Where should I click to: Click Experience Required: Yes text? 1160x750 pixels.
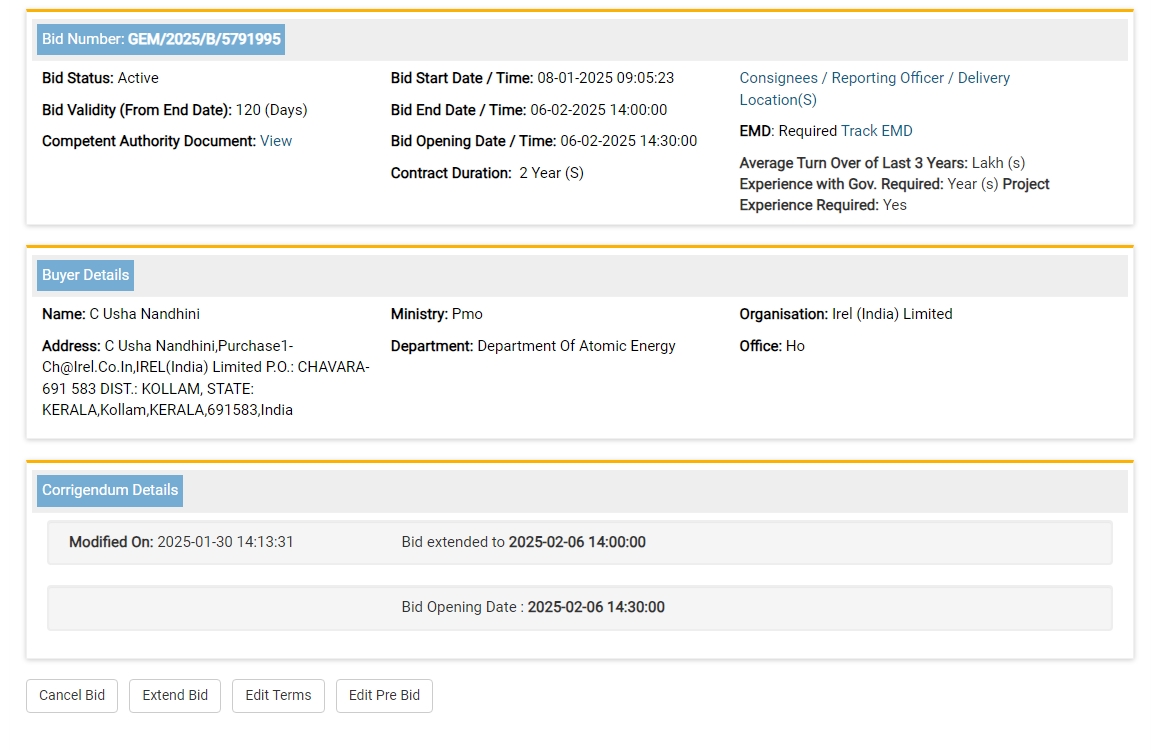click(823, 205)
